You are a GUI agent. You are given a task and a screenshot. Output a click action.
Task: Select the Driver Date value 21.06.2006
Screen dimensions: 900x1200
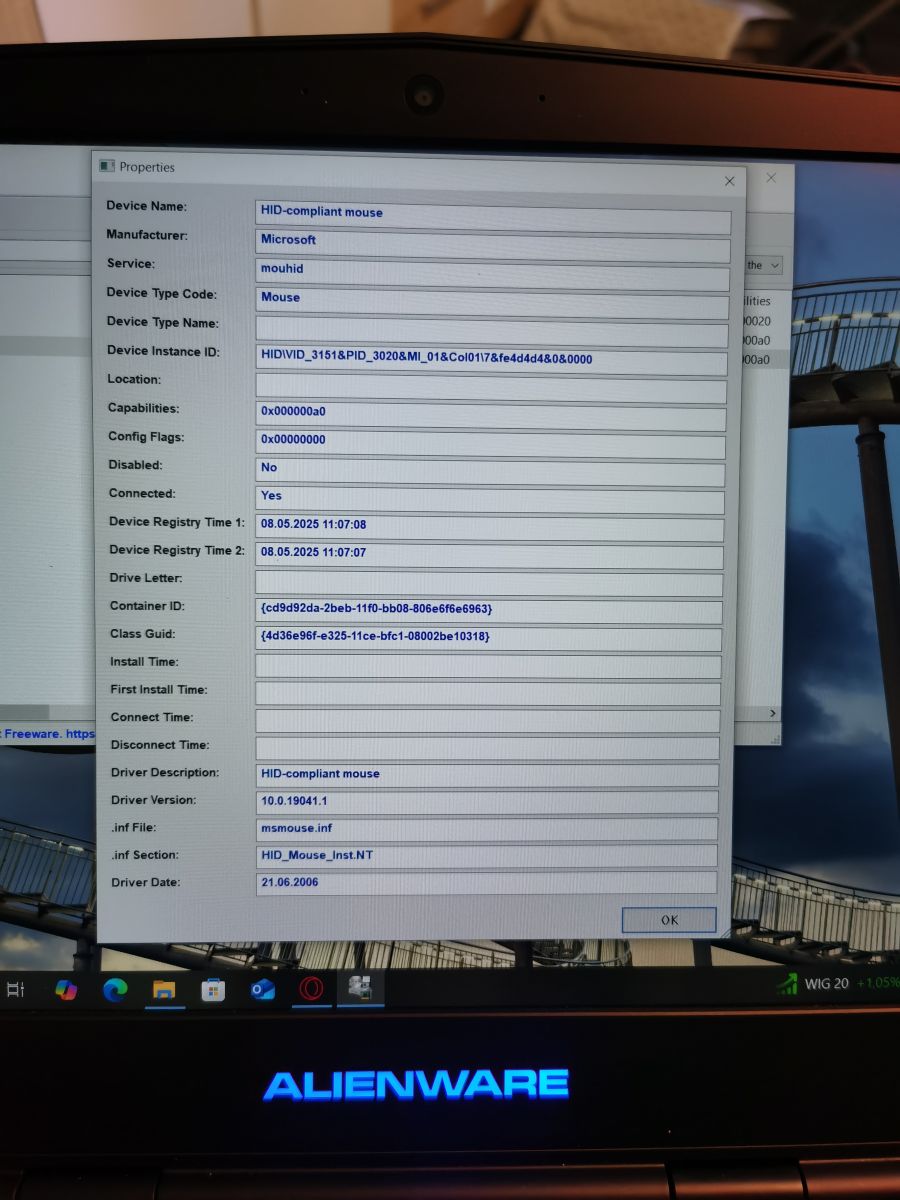pos(486,883)
